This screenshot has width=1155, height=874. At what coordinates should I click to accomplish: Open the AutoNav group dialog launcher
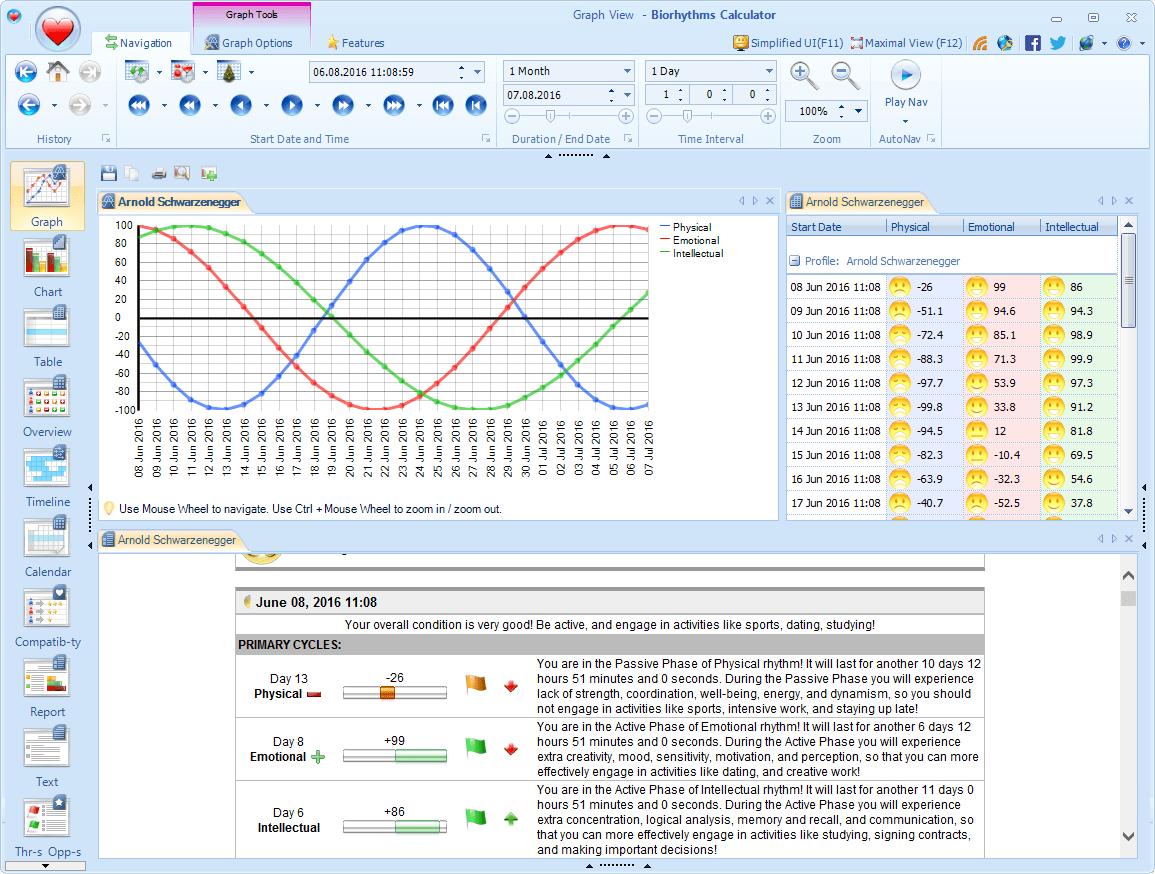[x=931, y=138]
